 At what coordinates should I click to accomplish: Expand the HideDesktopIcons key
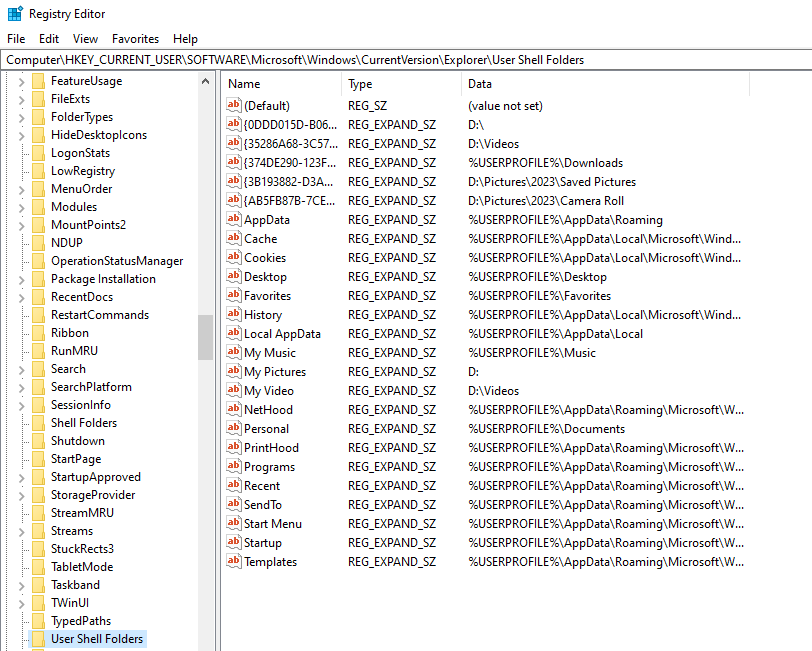click(21, 136)
